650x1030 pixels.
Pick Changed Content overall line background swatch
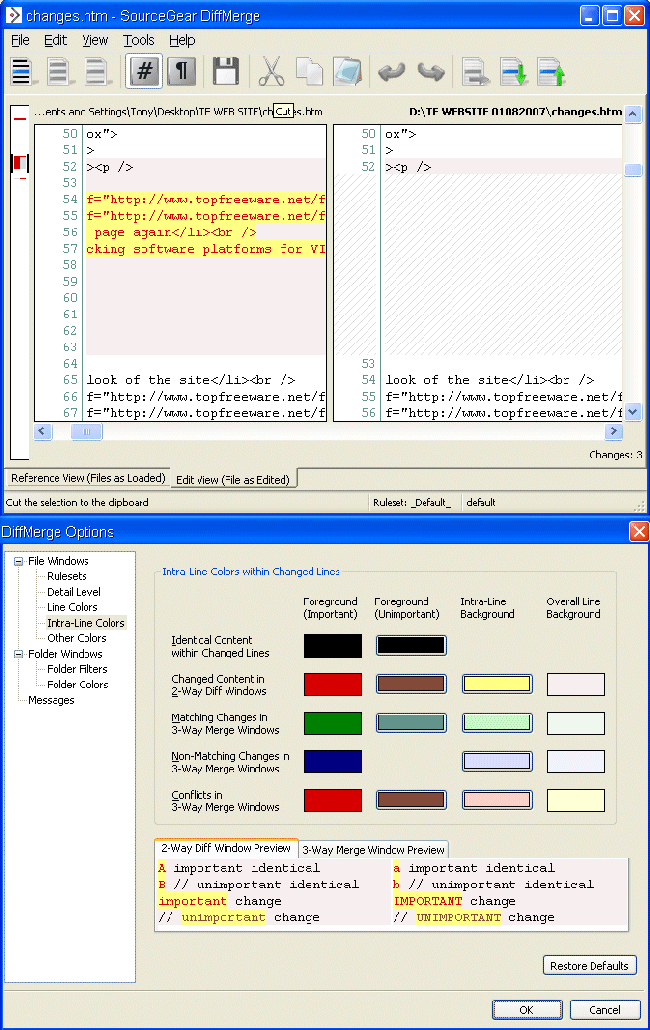pyautogui.click(x=576, y=684)
